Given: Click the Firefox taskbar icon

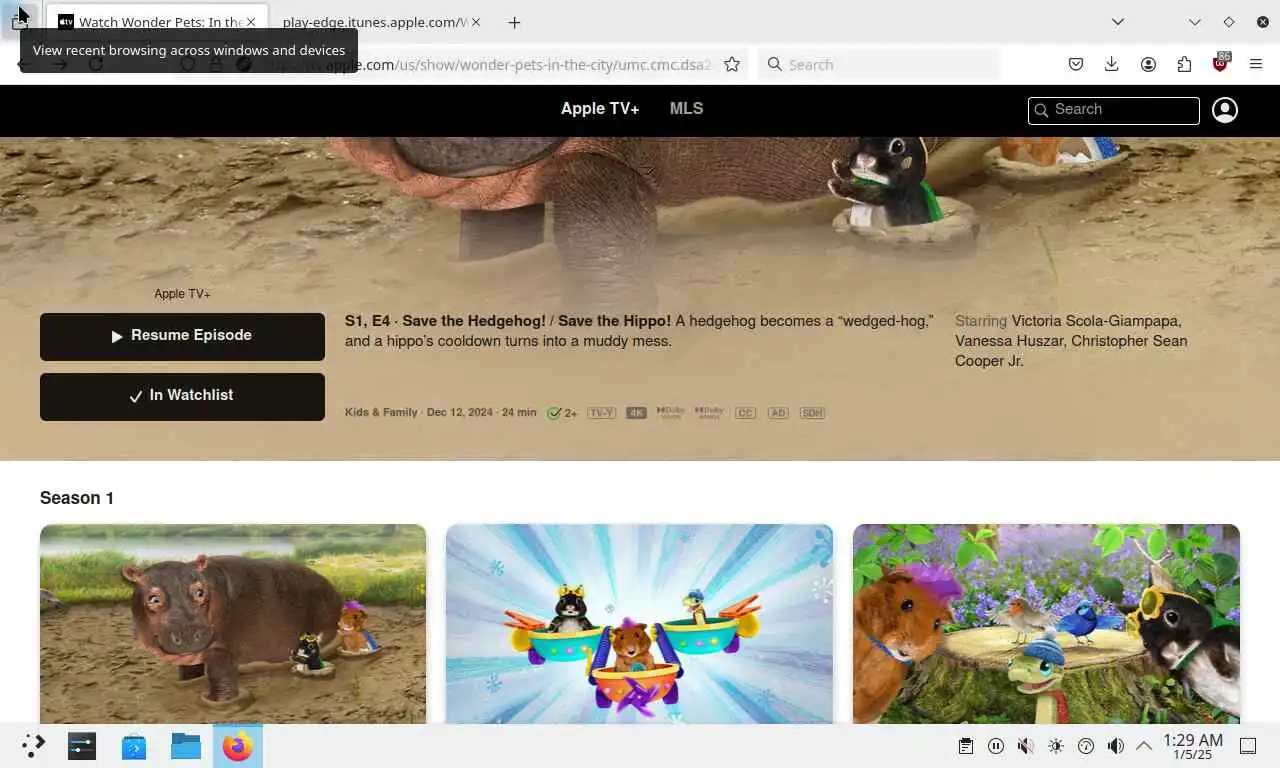Looking at the screenshot, I should (x=238, y=746).
